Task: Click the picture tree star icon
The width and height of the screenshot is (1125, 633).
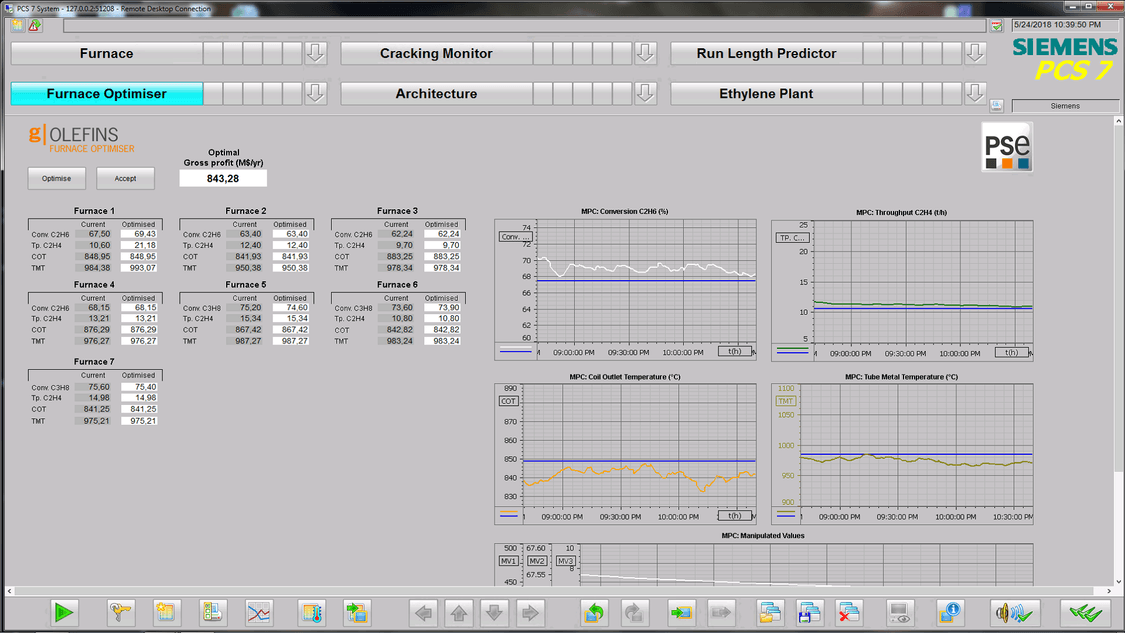Action: point(166,612)
